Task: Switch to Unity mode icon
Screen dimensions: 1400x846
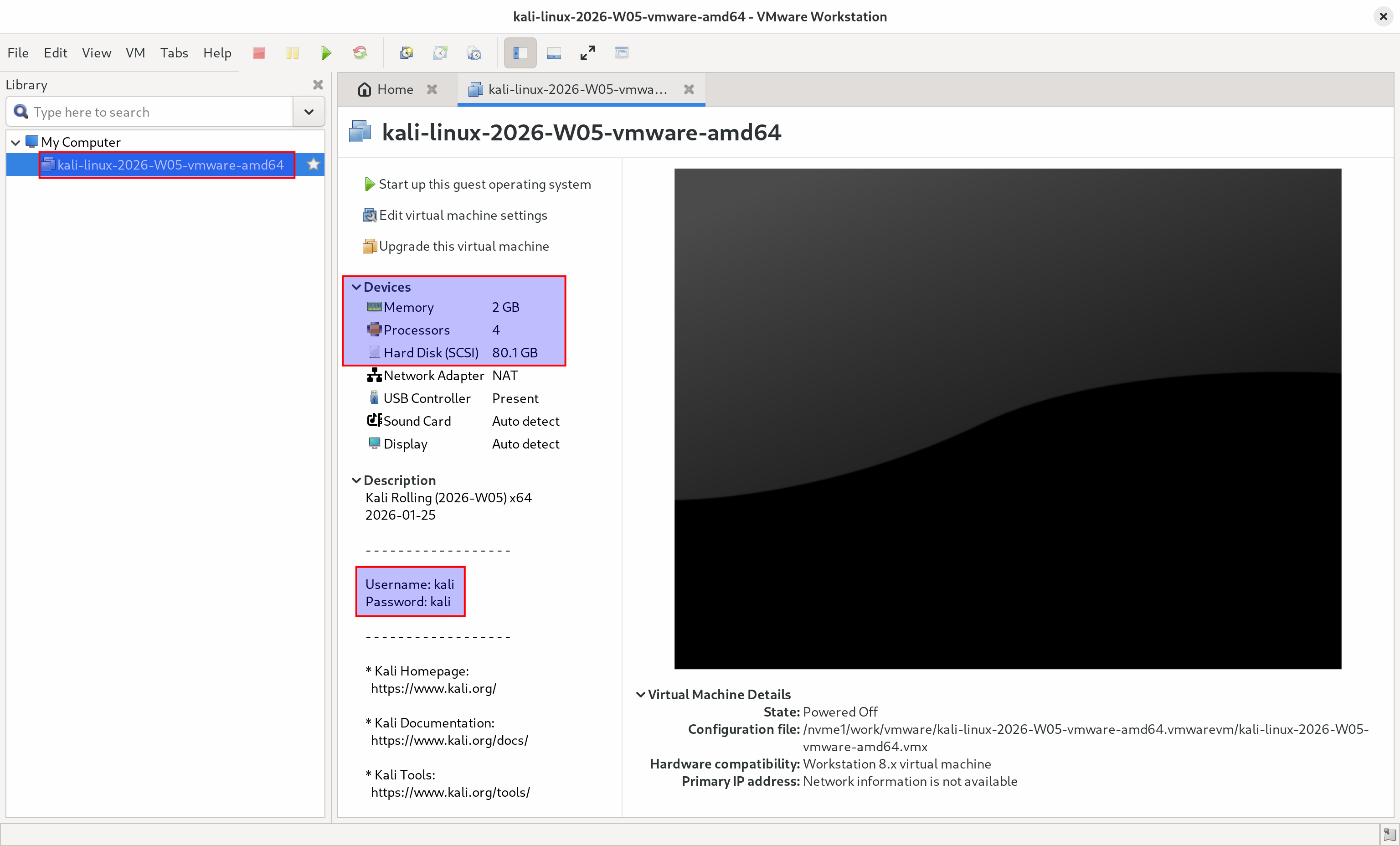Action: (x=622, y=53)
